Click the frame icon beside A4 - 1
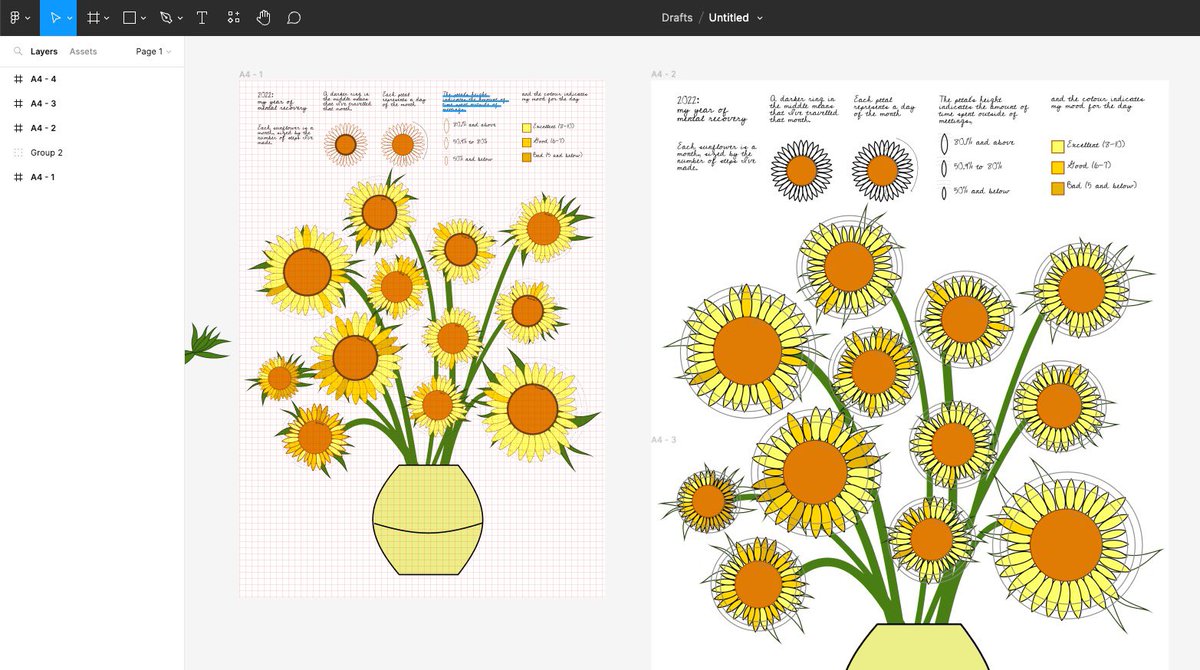This screenshot has width=1200, height=670. [x=18, y=177]
